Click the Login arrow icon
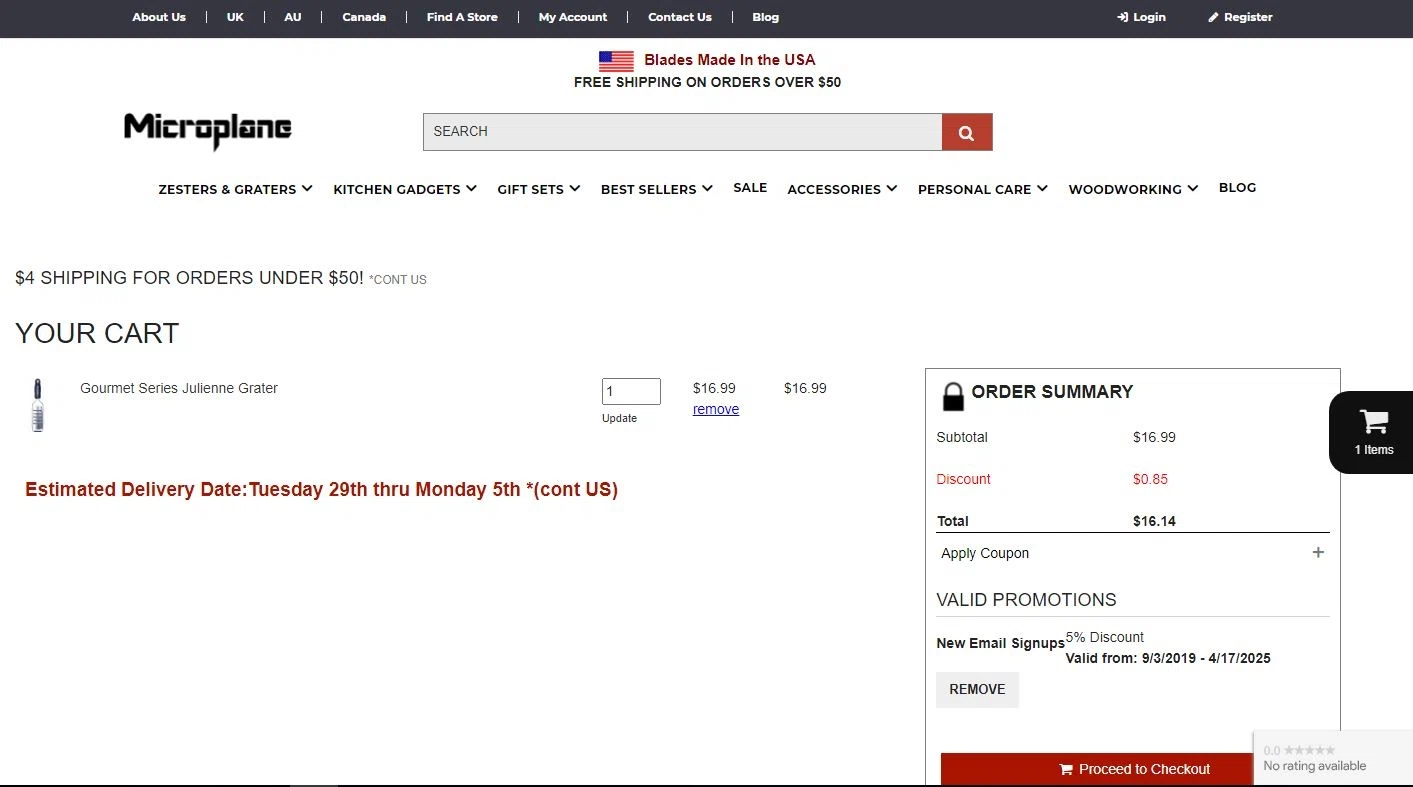 pyautogui.click(x=1123, y=17)
